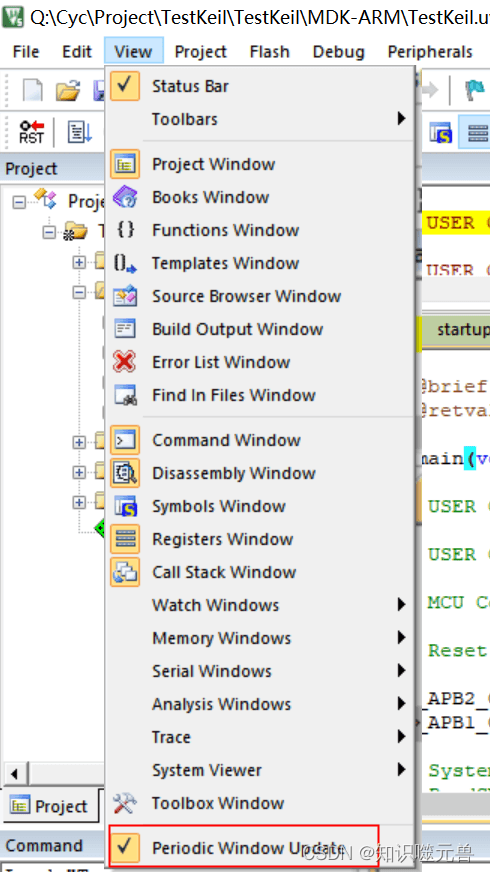
Task: Select the startup file editor tab
Action: click(x=456, y=329)
